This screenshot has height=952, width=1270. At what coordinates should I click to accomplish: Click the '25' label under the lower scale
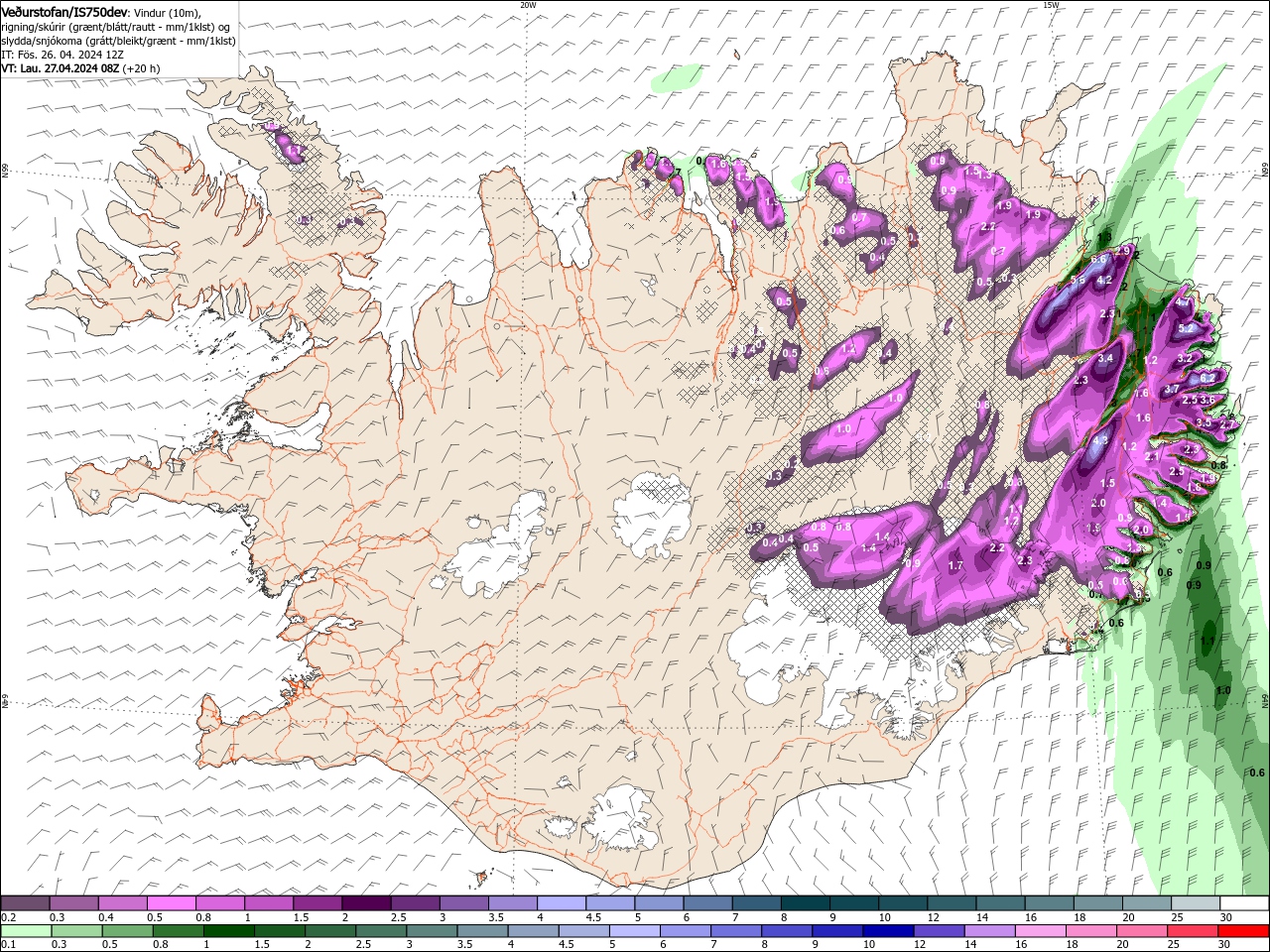coord(1176,945)
